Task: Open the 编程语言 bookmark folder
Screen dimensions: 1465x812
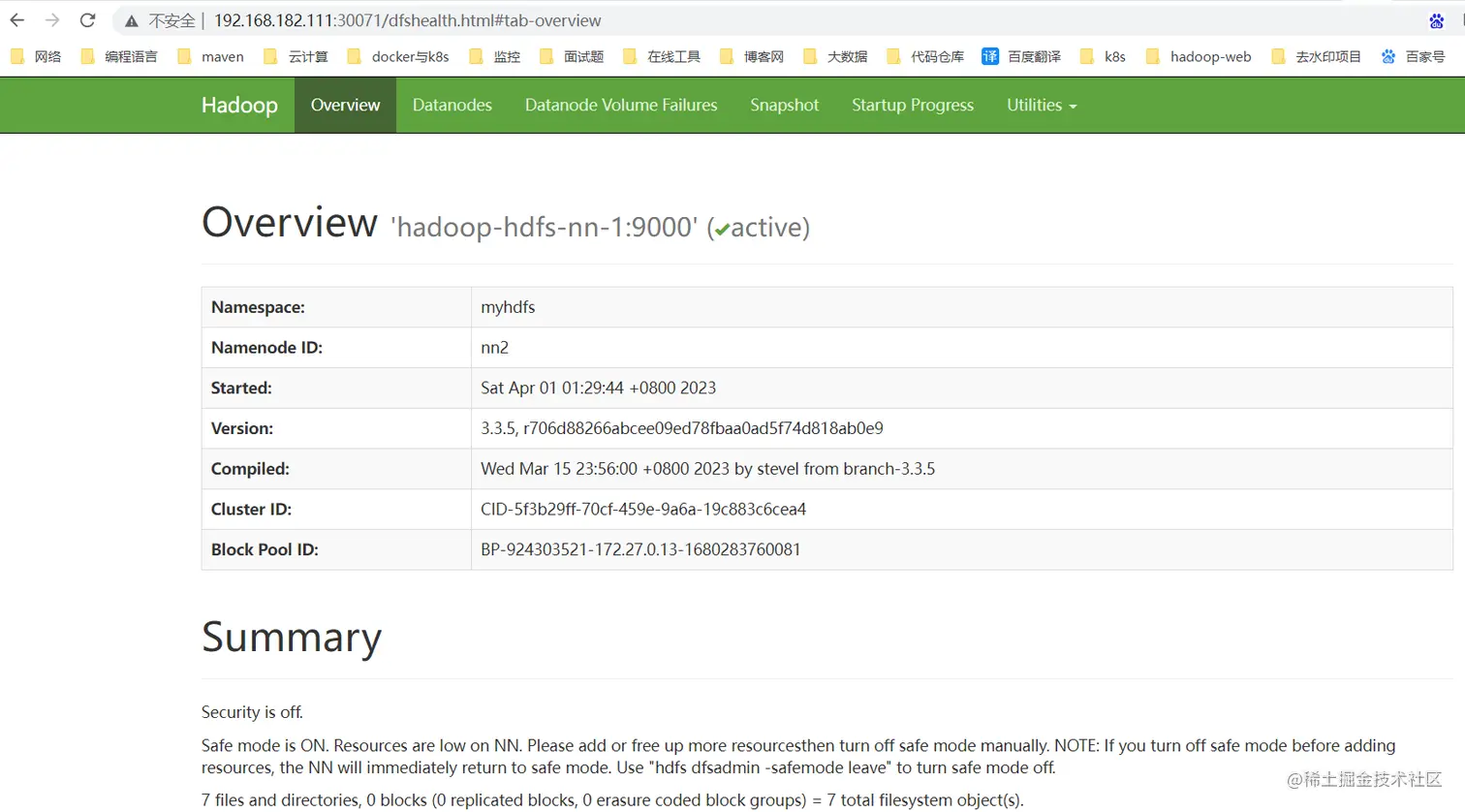Action: (x=119, y=56)
